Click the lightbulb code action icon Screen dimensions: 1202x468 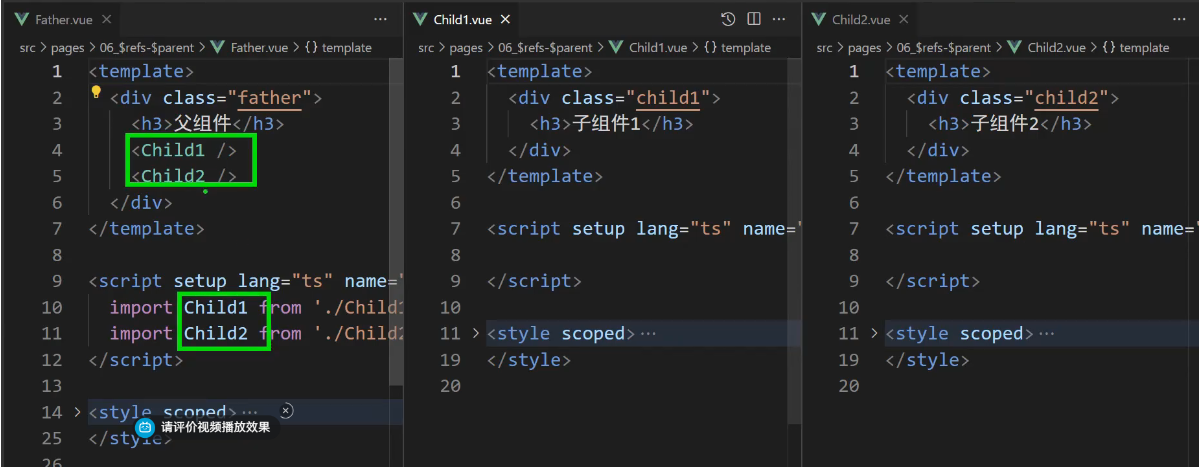click(x=97, y=92)
